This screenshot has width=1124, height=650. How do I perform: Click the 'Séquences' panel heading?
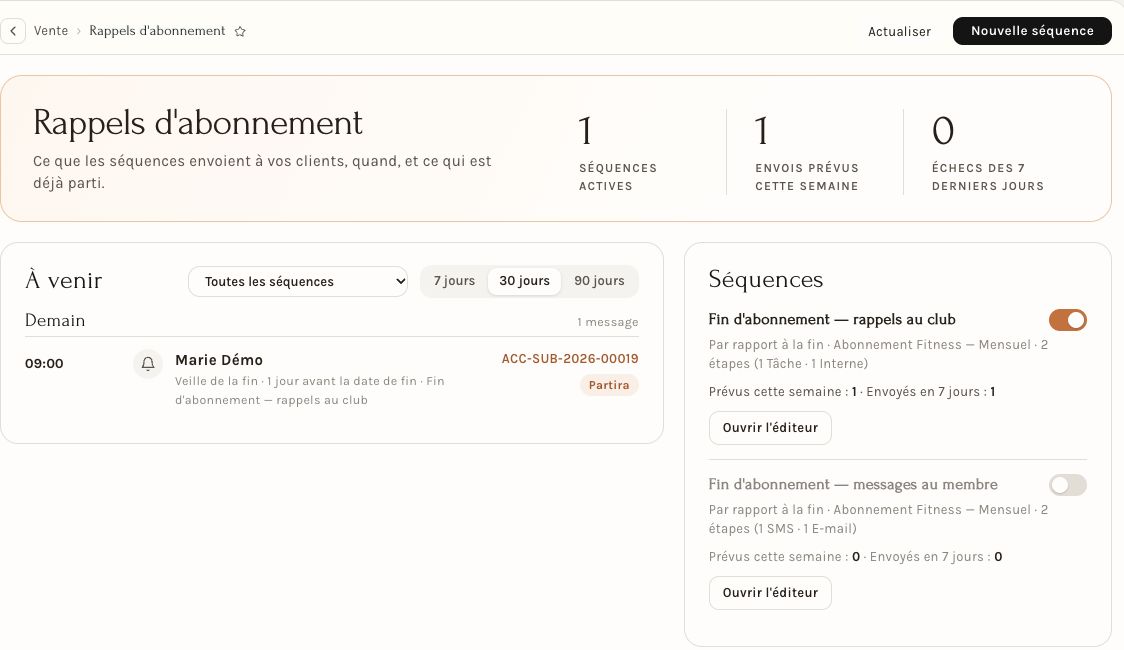coord(766,279)
